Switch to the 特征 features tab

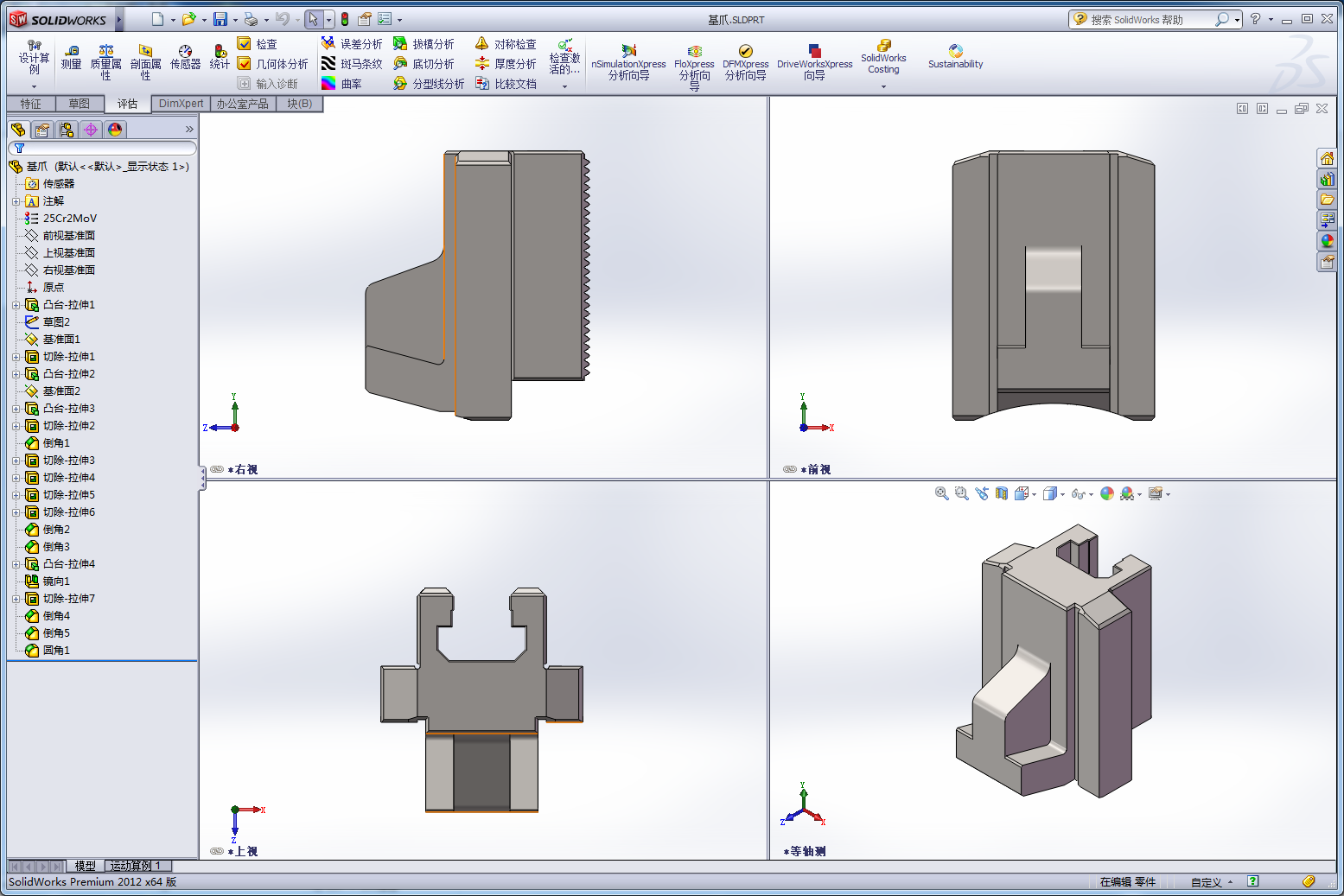click(x=31, y=104)
